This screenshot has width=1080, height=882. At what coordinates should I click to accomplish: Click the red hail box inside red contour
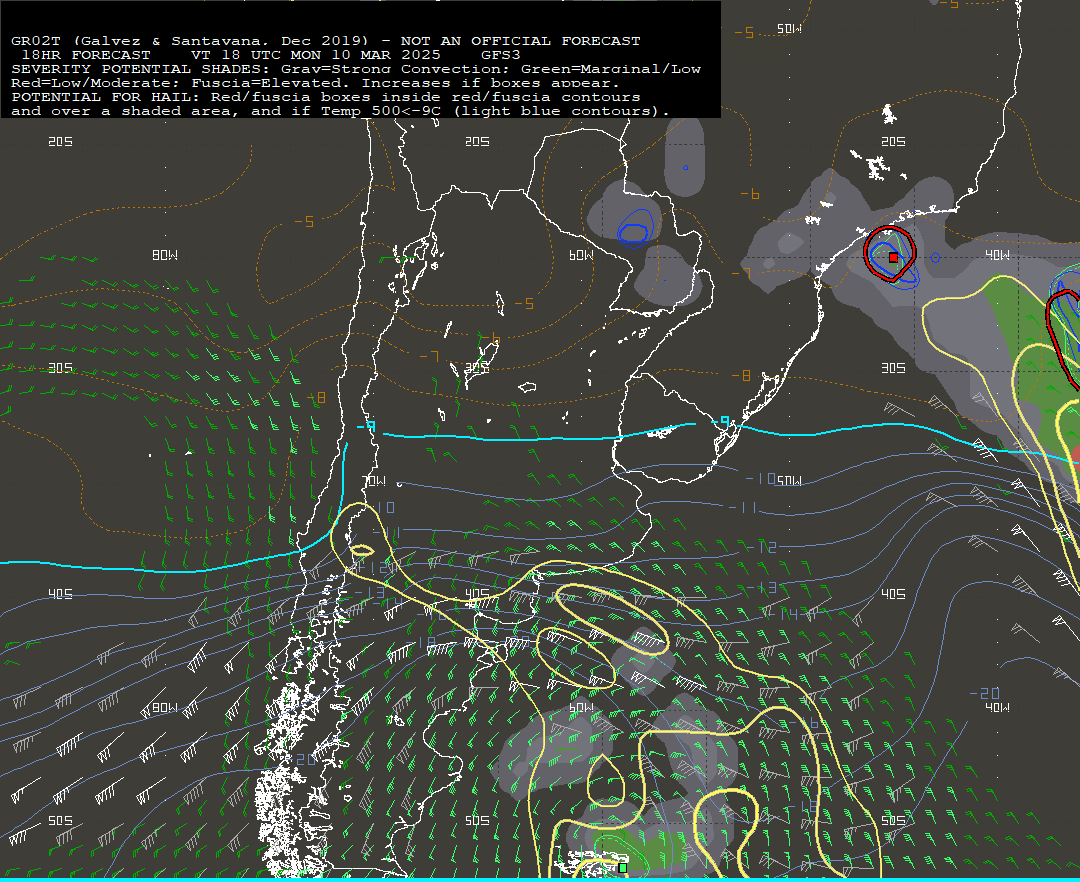(x=893, y=258)
